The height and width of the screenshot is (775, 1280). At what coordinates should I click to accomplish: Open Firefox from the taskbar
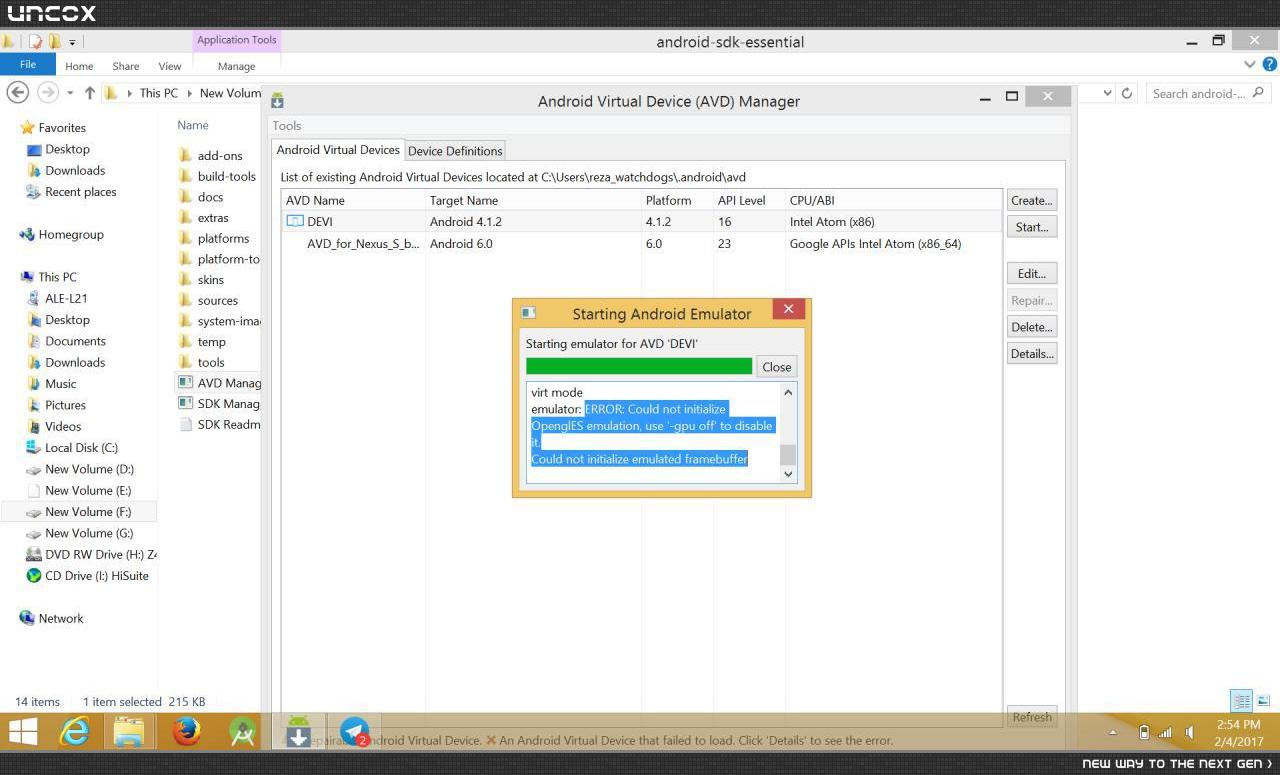tap(186, 733)
